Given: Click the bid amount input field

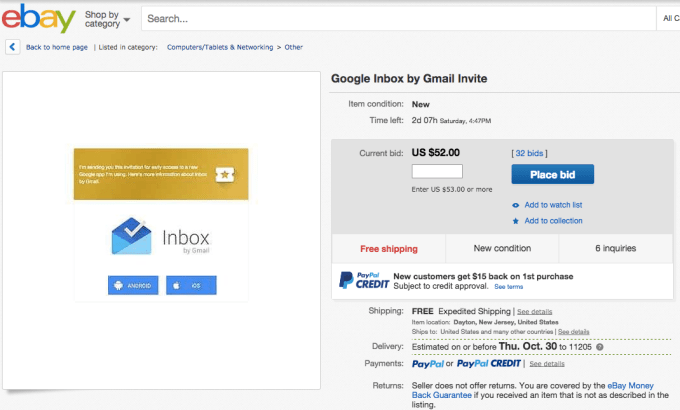Looking at the screenshot, I should point(437,172).
